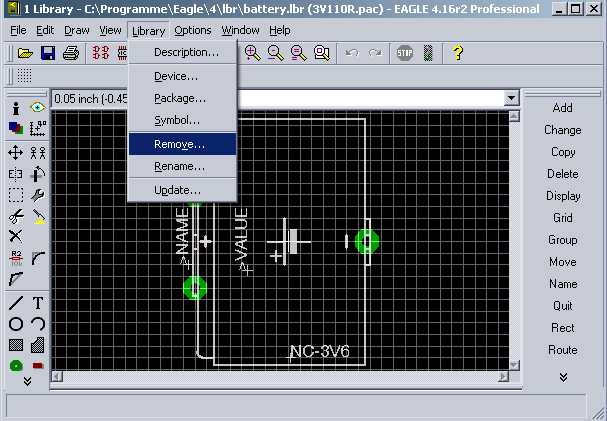Click the Undo arrow icon
Screen dimensions: 607x421
[x=352, y=53]
